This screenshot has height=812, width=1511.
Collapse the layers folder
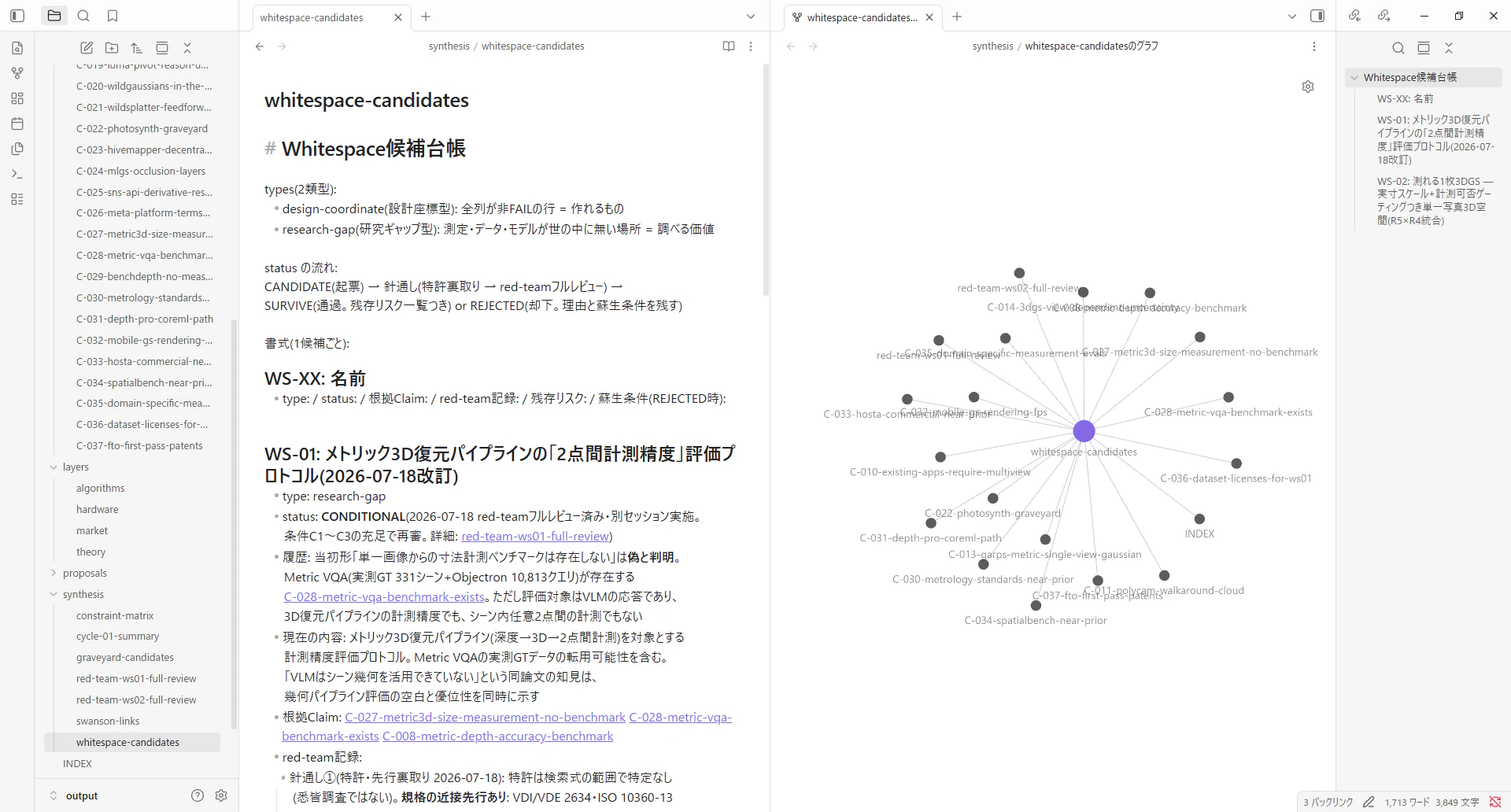coord(54,467)
